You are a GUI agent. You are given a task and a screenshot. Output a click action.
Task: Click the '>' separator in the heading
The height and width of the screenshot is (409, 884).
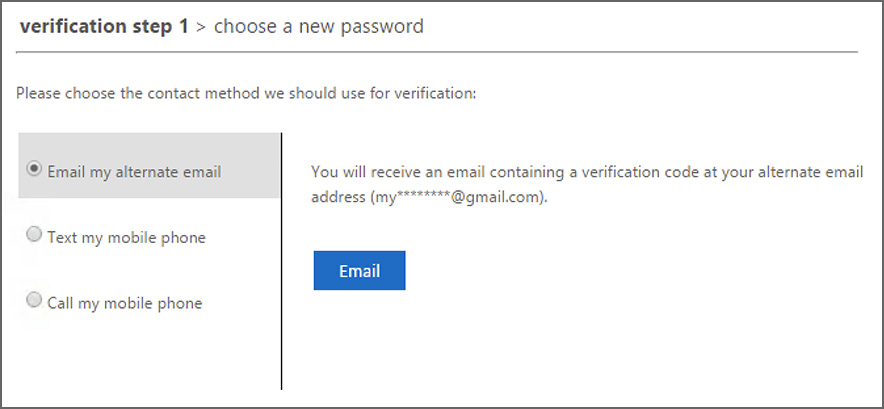(200, 27)
